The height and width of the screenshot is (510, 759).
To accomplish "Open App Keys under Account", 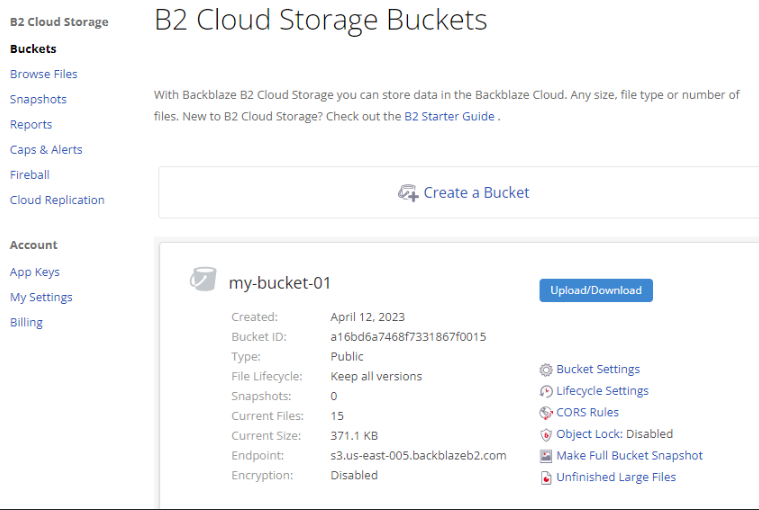I will coord(35,272).
